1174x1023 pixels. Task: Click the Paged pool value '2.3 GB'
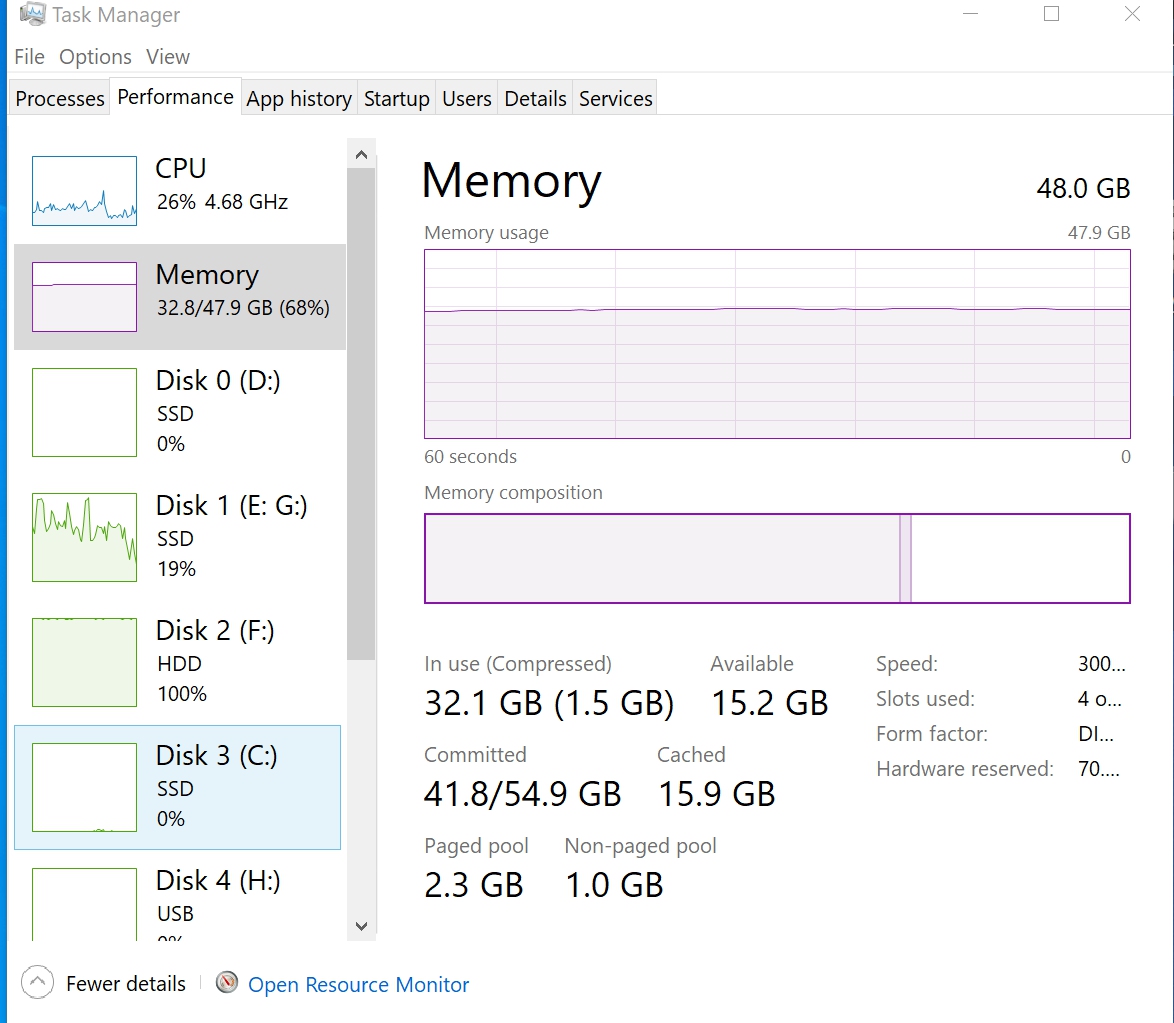coord(473,885)
